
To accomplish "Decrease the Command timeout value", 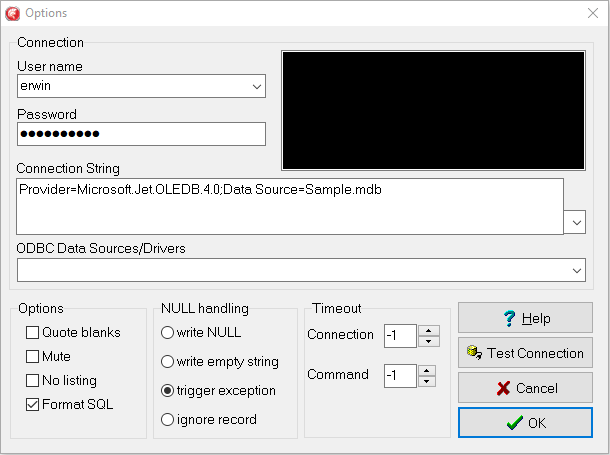I will point(427,381).
